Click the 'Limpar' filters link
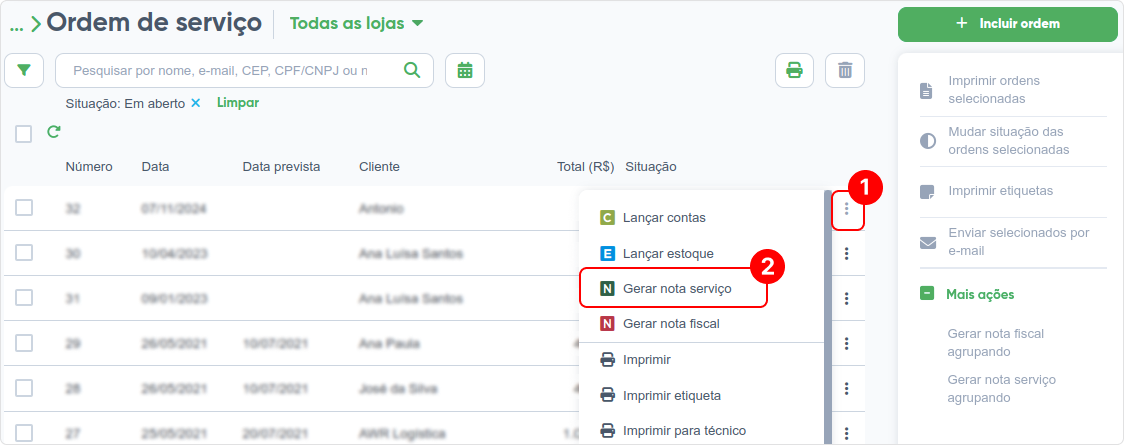The image size is (1124, 445). pos(238,102)
